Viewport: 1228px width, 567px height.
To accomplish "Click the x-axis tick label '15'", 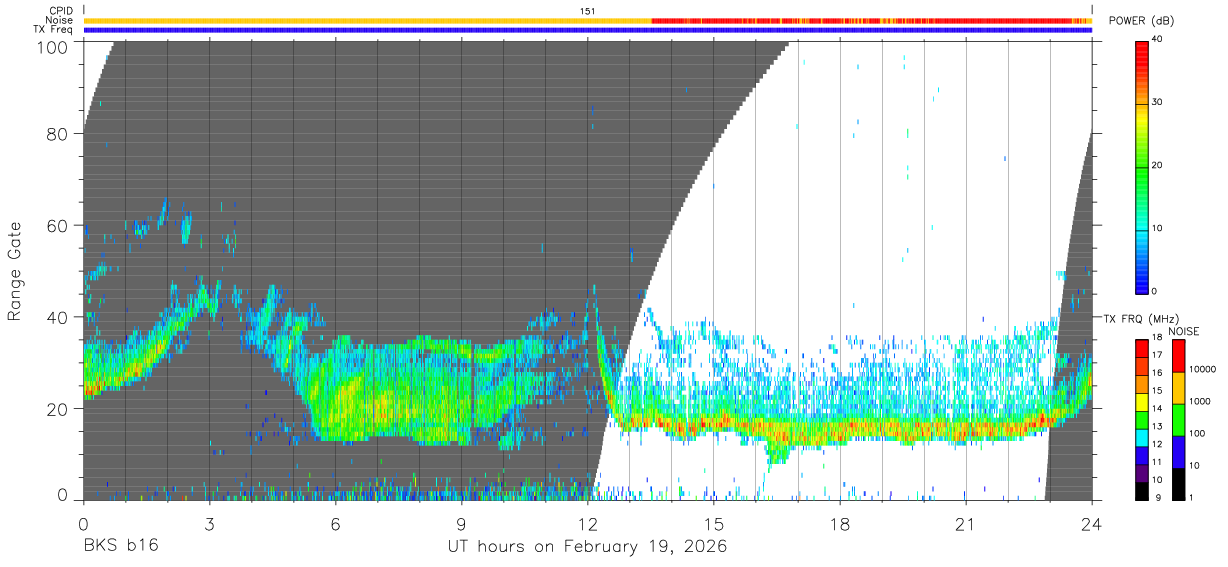I will pyautogui.click(x=714, y=523).
